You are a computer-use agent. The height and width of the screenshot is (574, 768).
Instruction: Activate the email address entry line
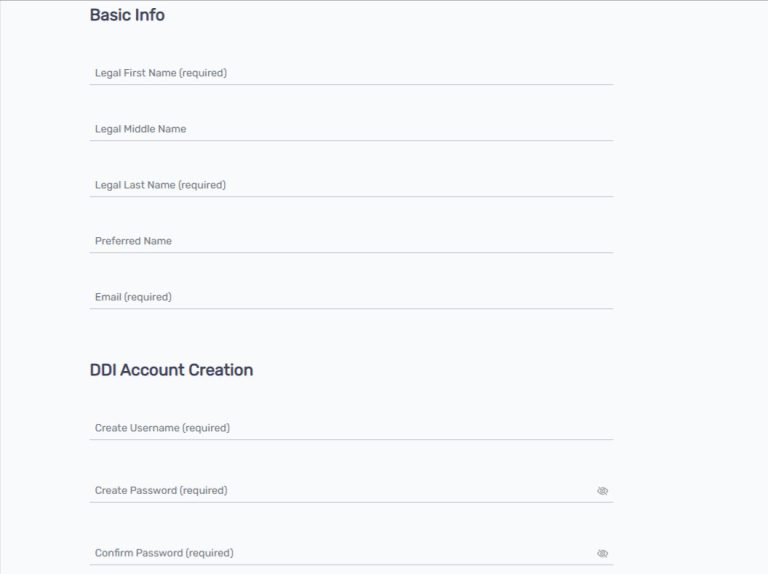(350, 297)
